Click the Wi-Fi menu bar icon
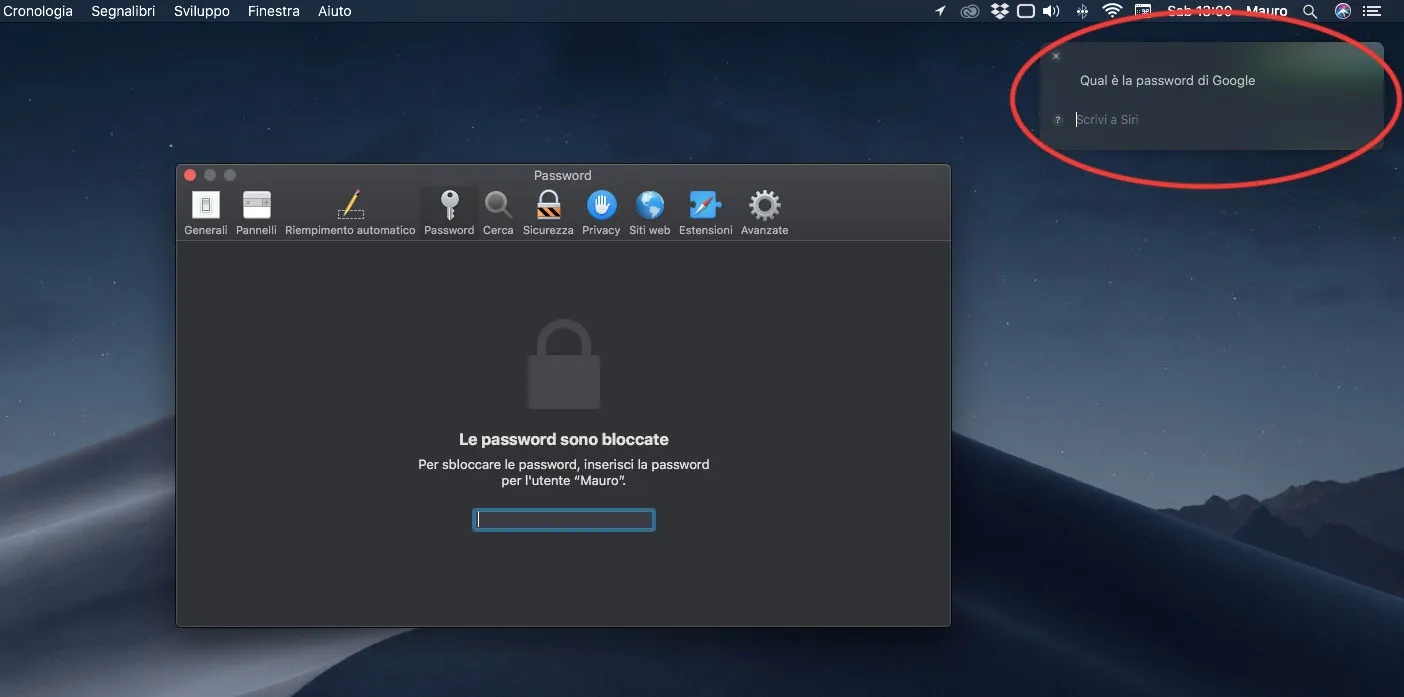This screenshot has width=1404, height=697. pyautogui.click(x=1112, y=10)
